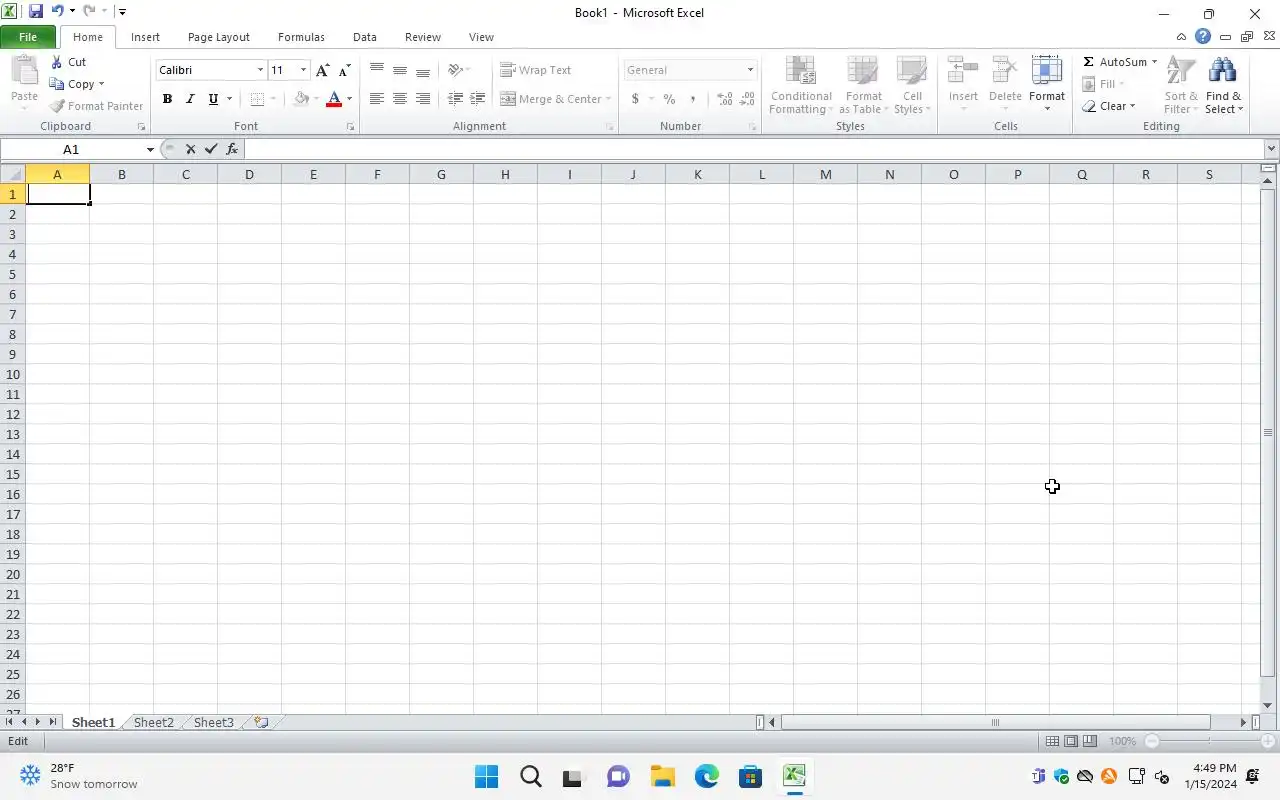Click the Find & Select button

(x=1222, y=86)
